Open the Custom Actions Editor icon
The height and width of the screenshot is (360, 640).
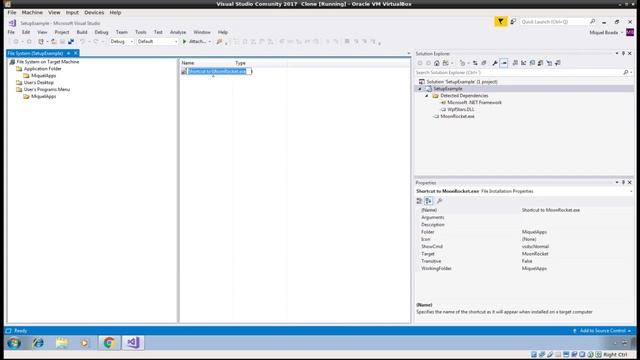point(549,63)
